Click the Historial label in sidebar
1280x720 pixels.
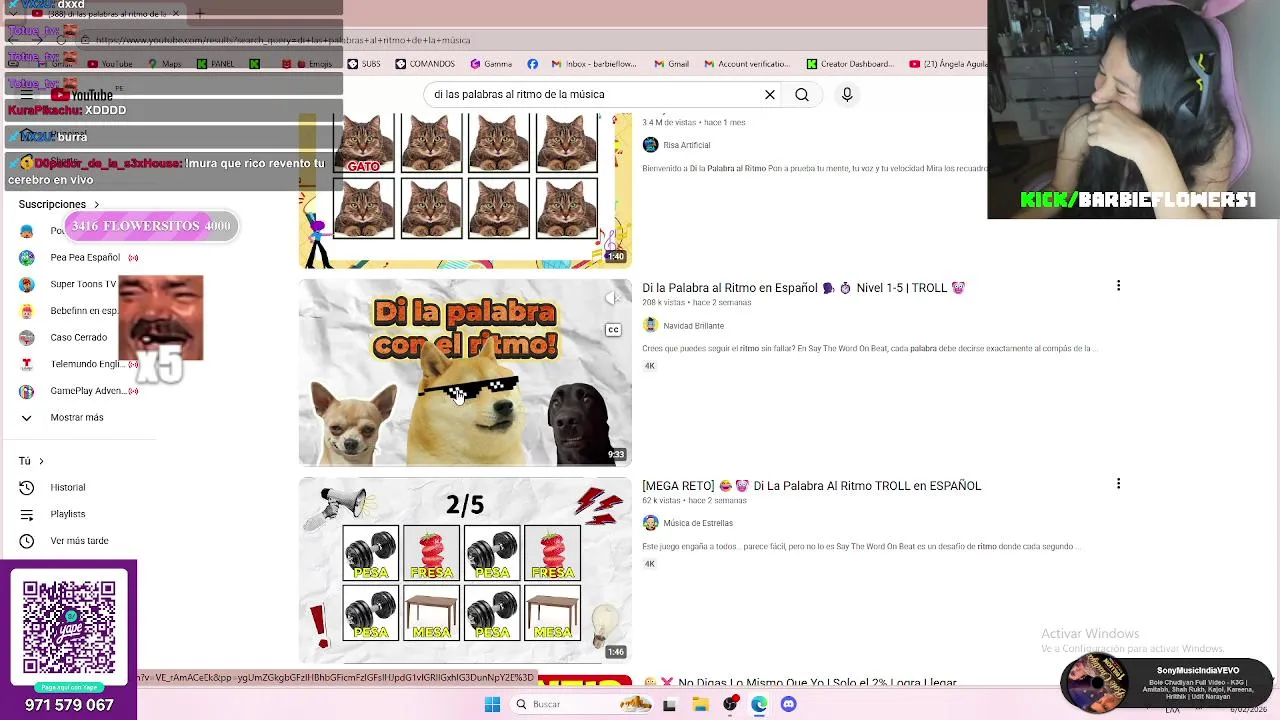coord(68,487)
